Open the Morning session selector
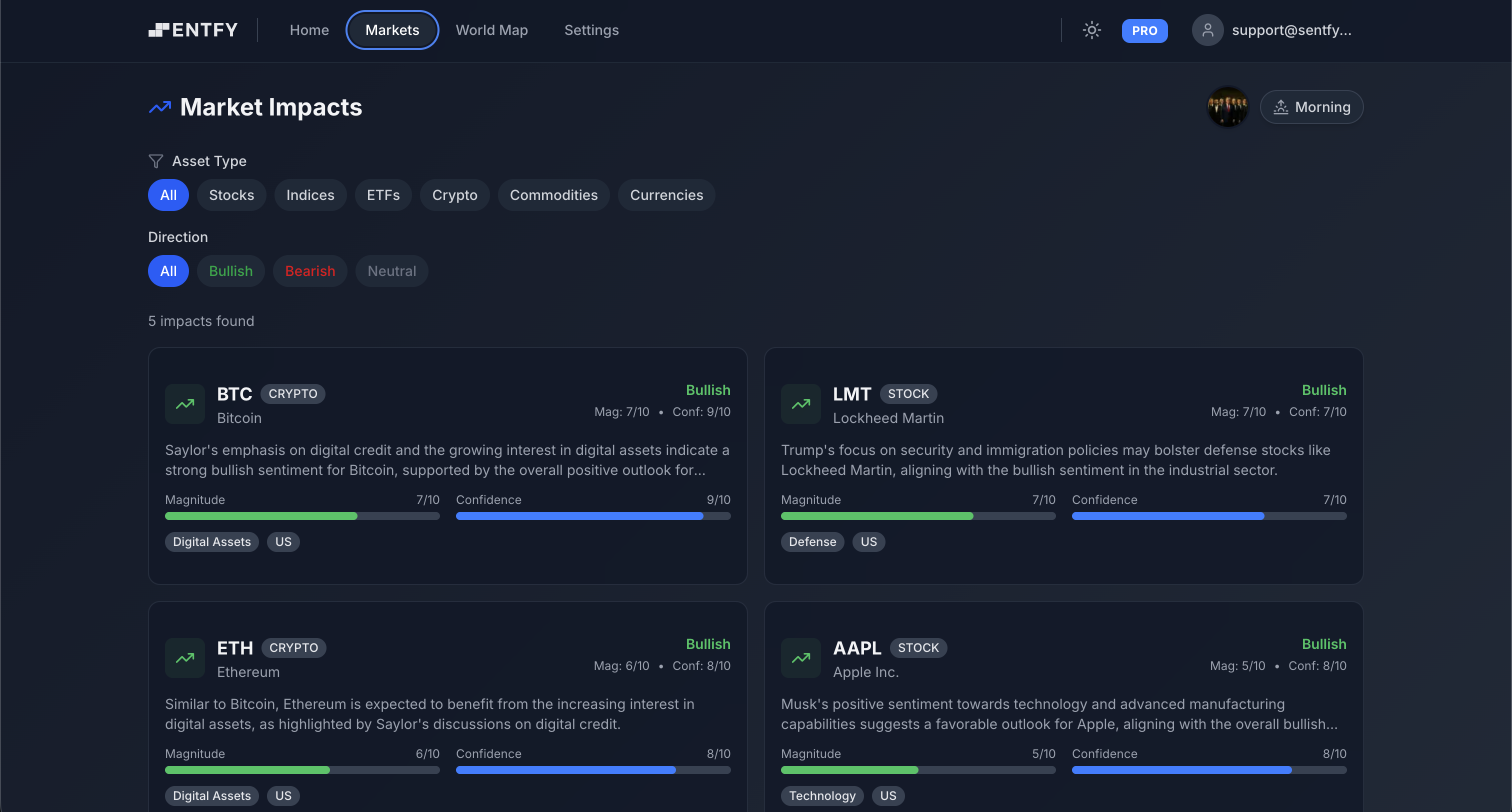 coord(1311,107)
